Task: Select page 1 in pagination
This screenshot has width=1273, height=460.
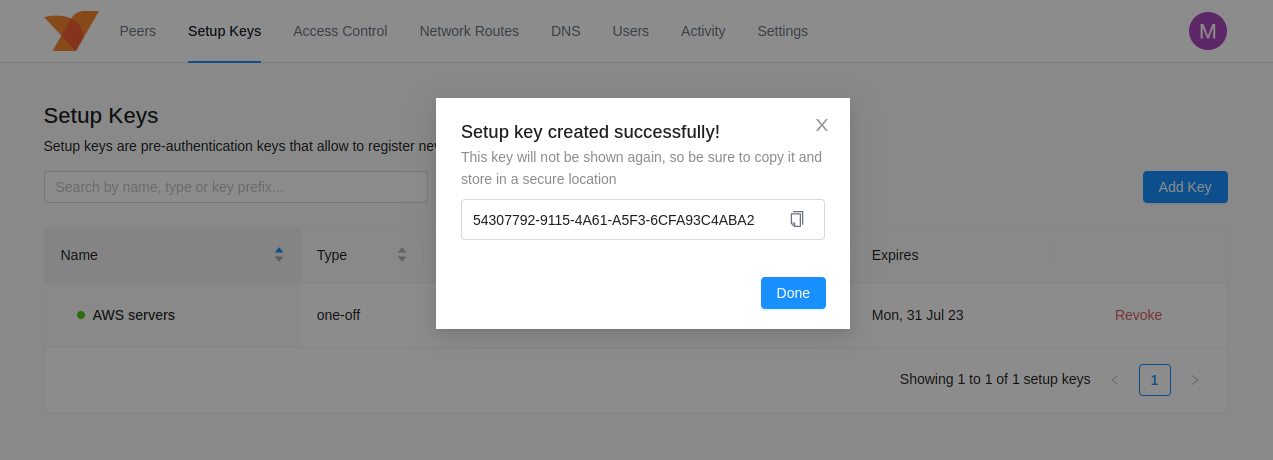Action: (x=1155, y=380)
